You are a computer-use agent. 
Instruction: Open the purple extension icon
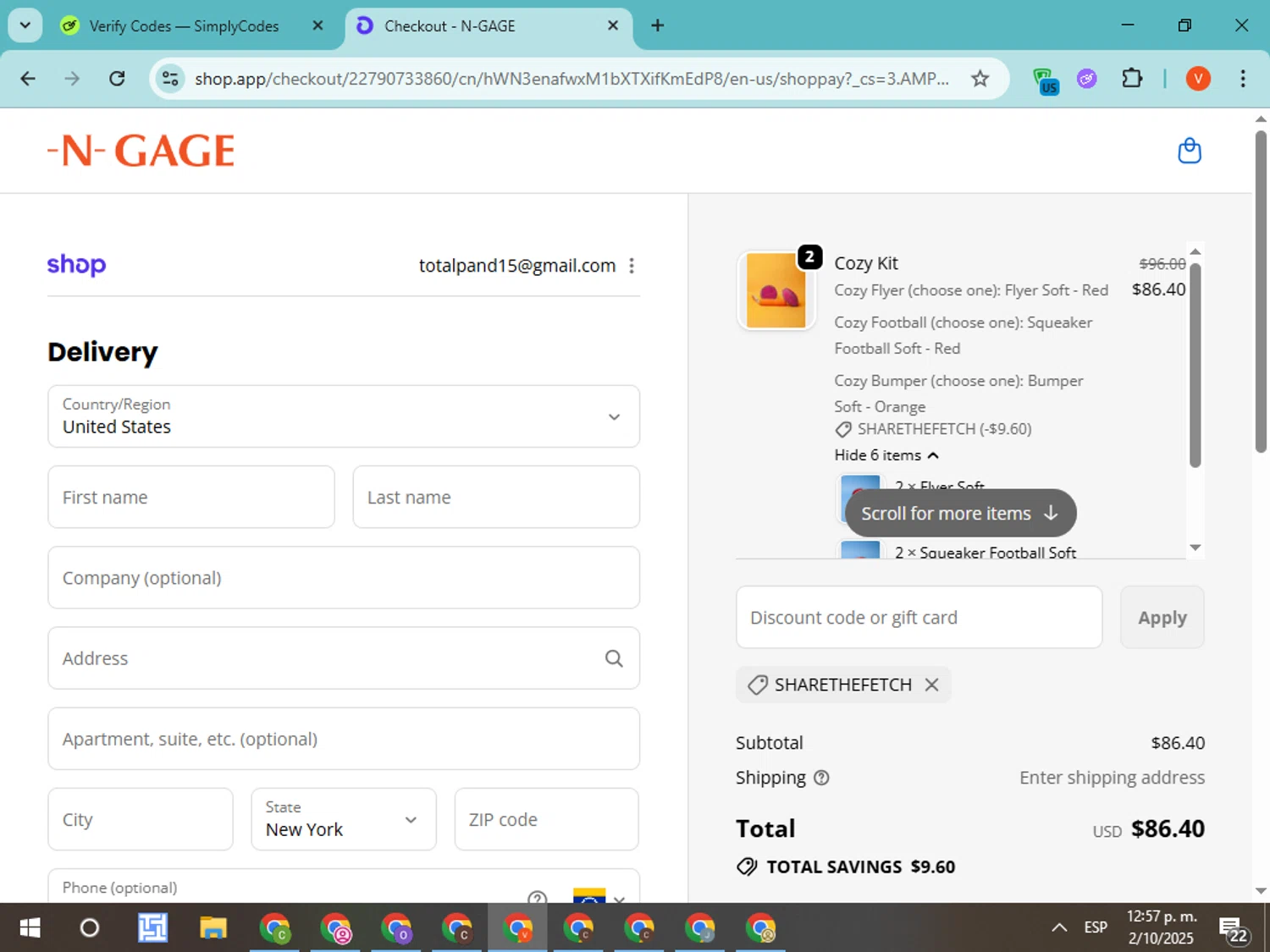tap(1087, 79)
